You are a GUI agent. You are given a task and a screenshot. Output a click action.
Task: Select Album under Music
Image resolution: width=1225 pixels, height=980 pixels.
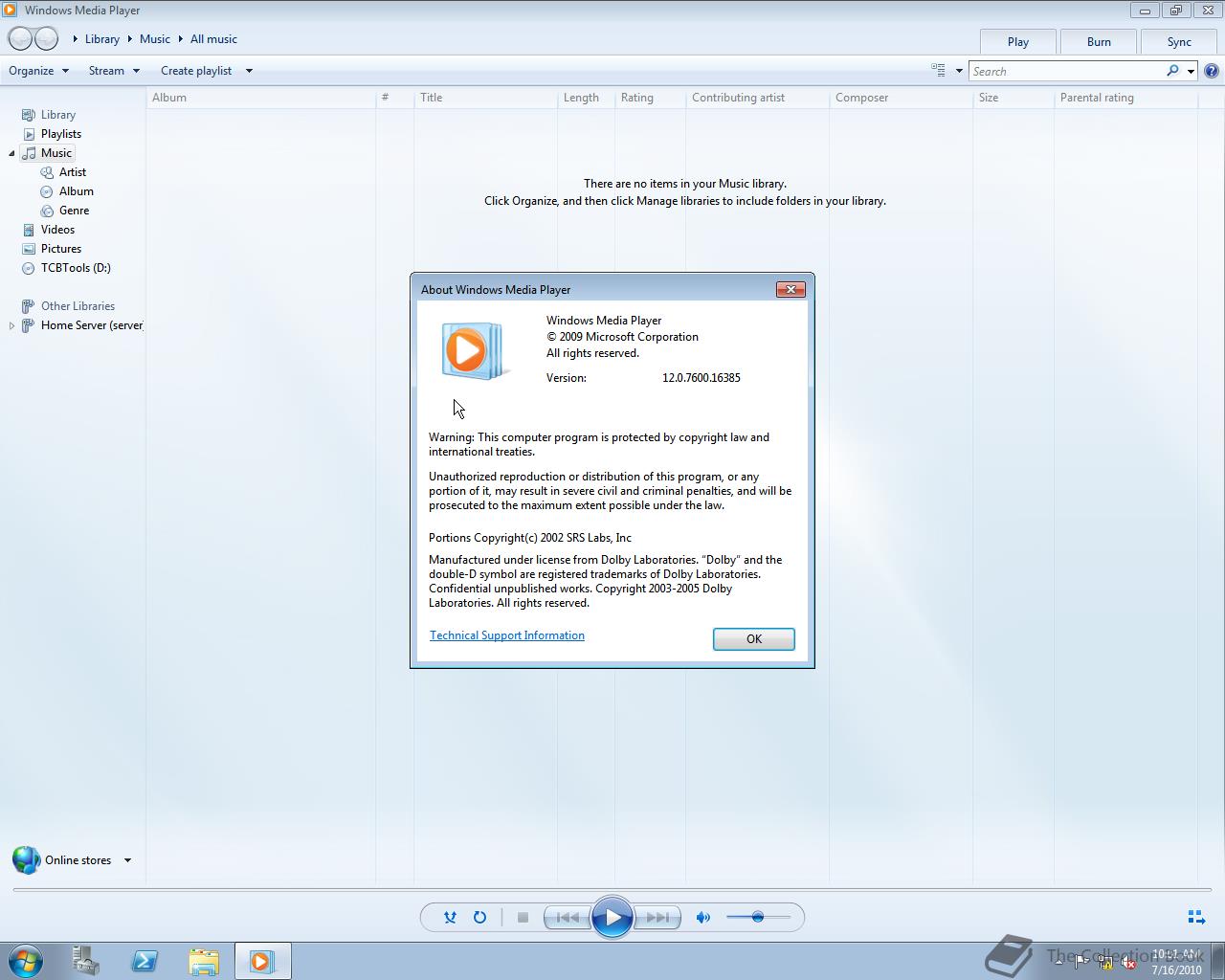tap(77, 191)
